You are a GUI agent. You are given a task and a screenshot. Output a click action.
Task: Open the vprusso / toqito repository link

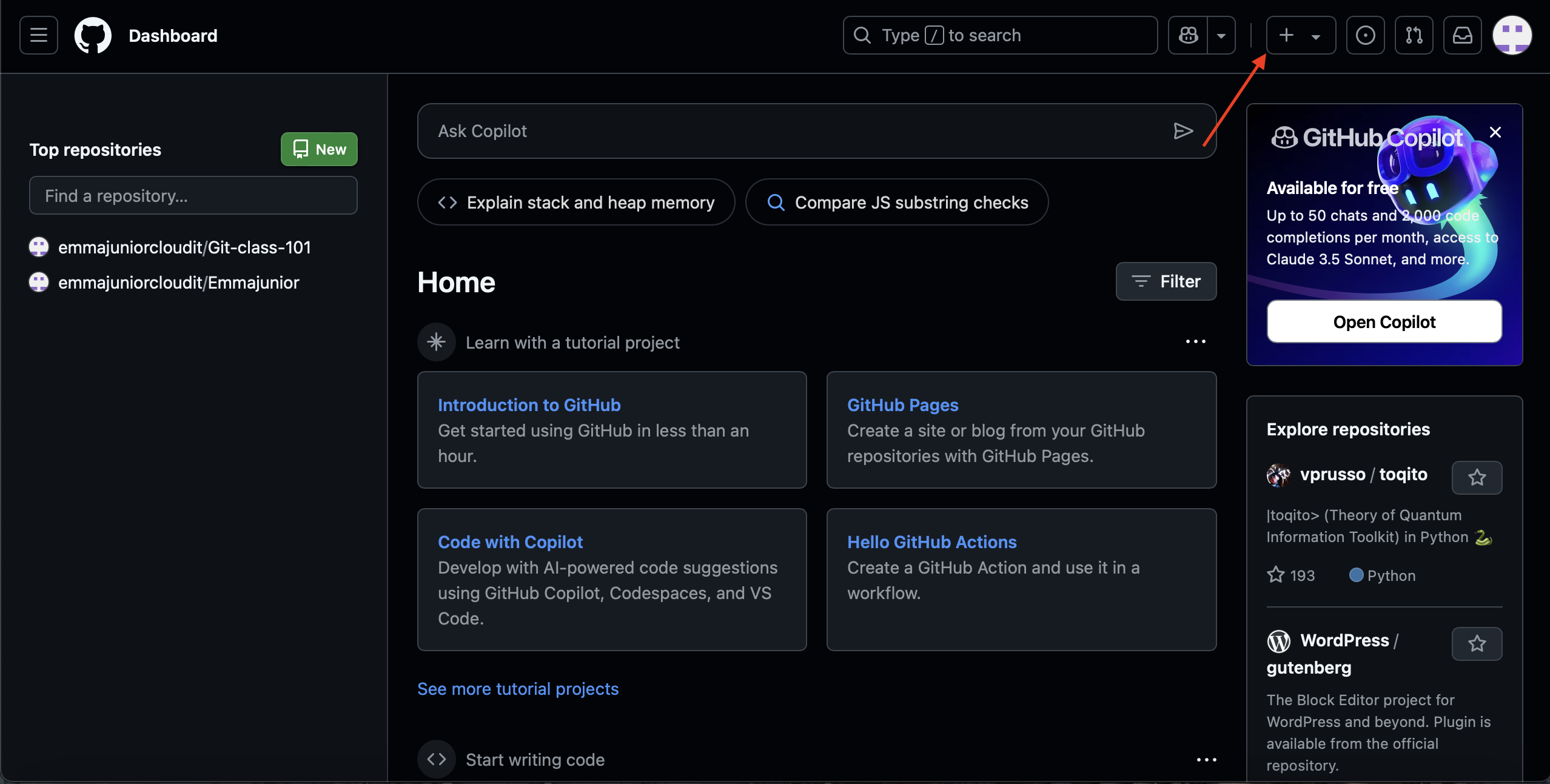[1363, 474]
